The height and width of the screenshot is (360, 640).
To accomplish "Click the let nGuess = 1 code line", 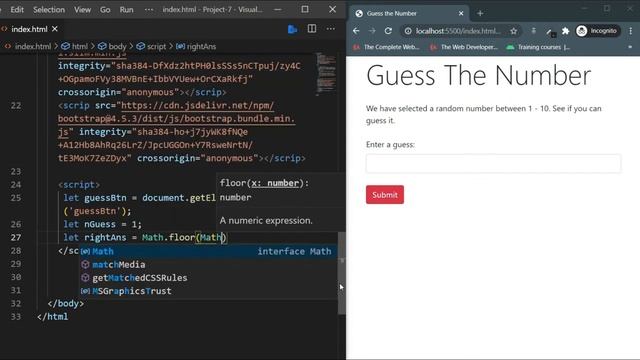I will click(102, 224).
